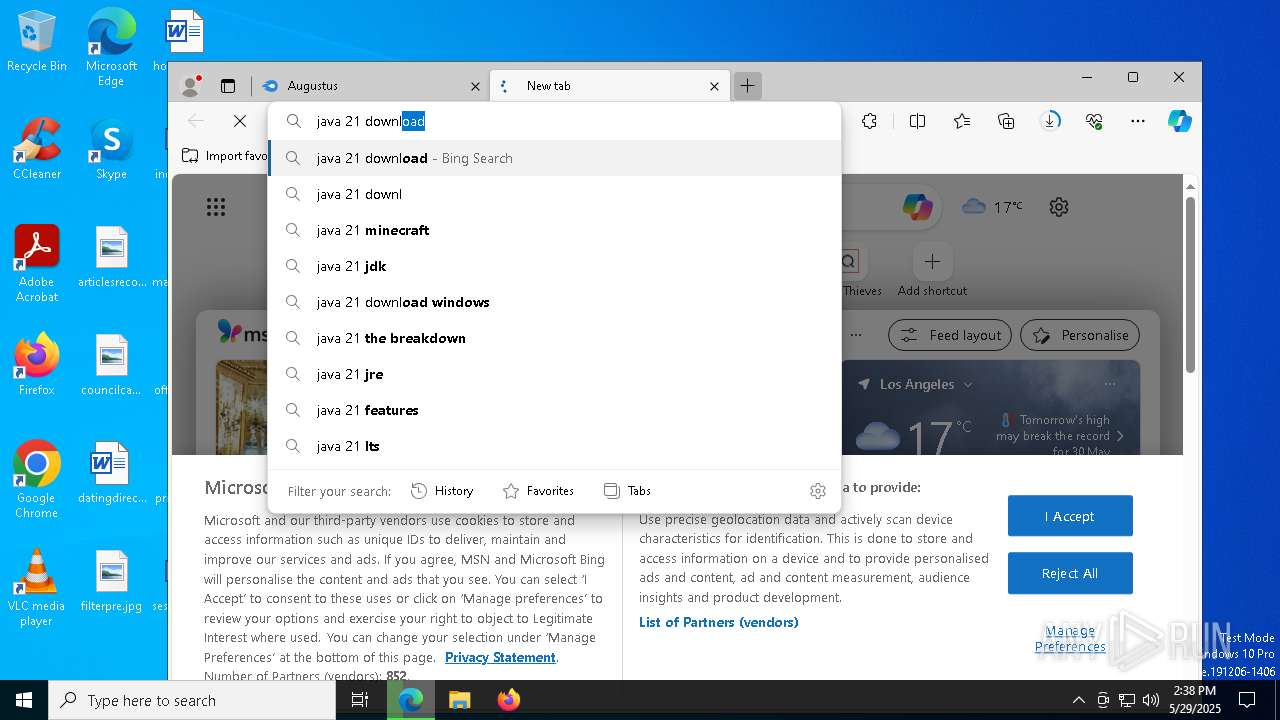1280x720 pixels.
Task: Pick suggestion java 21 the breakdown
Action: (555, 338)
